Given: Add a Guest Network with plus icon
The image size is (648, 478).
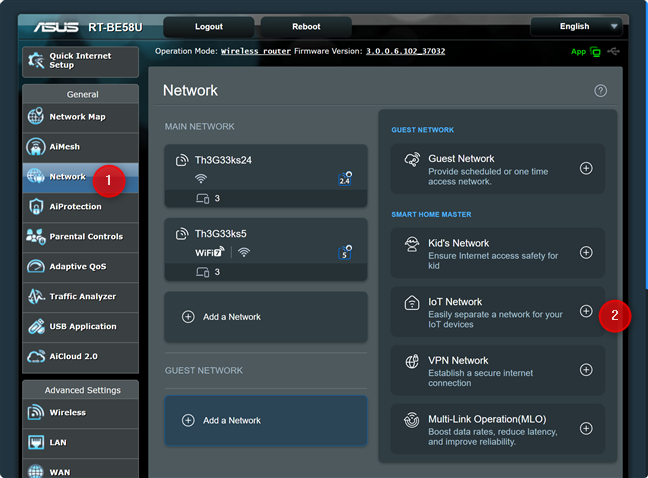Looking at the screenshot, I should [586, 168].
